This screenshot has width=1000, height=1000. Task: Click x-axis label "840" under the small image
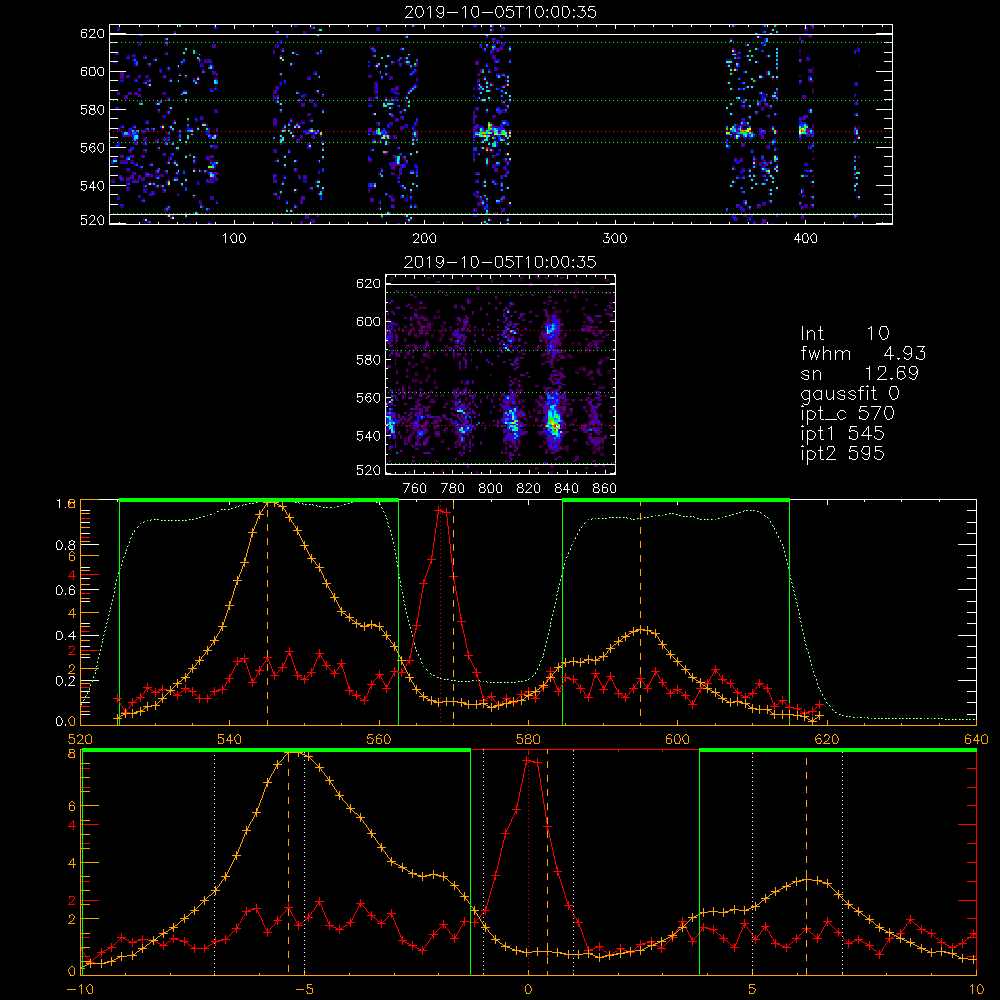[566, 489]
